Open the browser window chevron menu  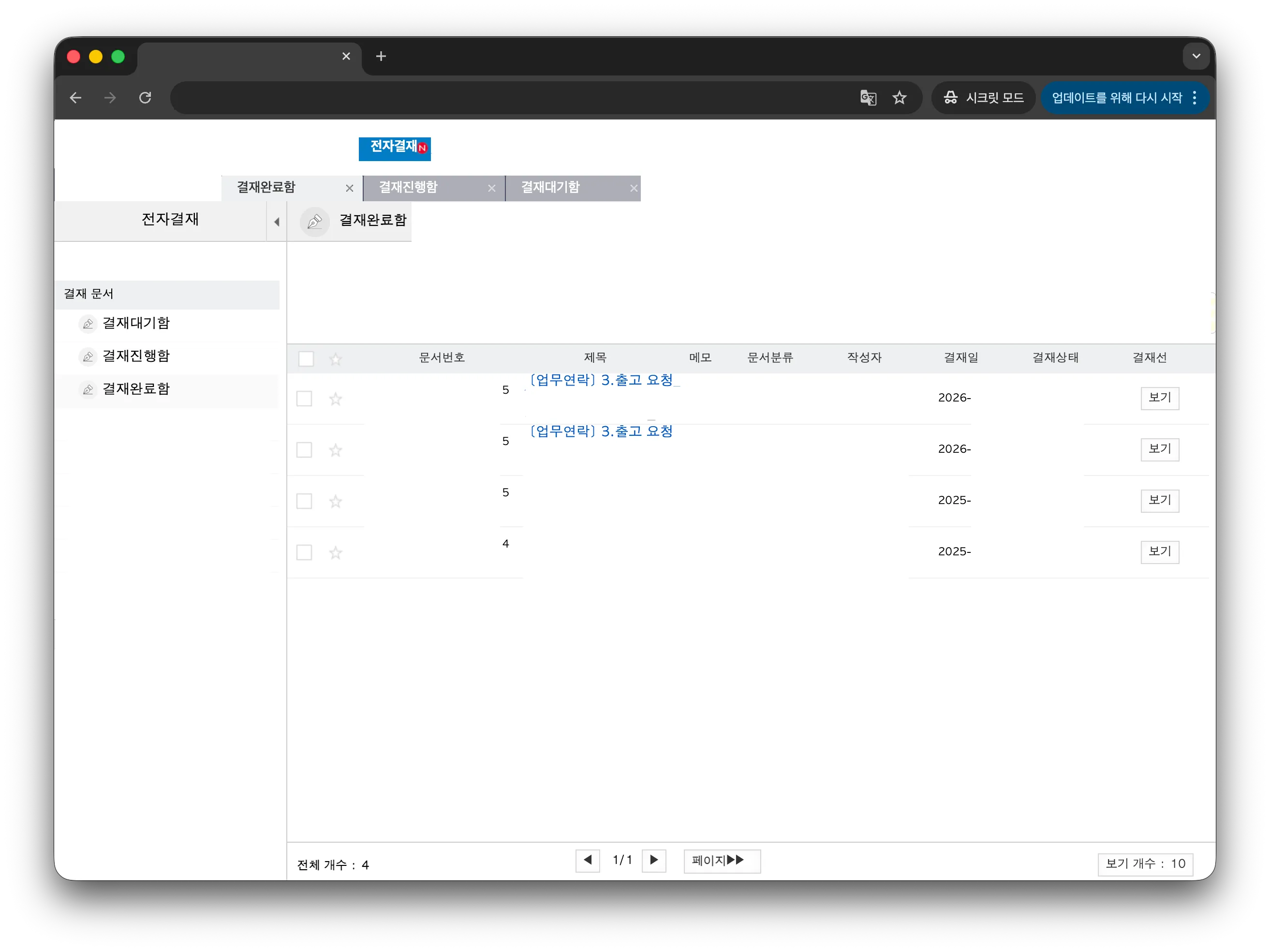[x=1196, y=56]
